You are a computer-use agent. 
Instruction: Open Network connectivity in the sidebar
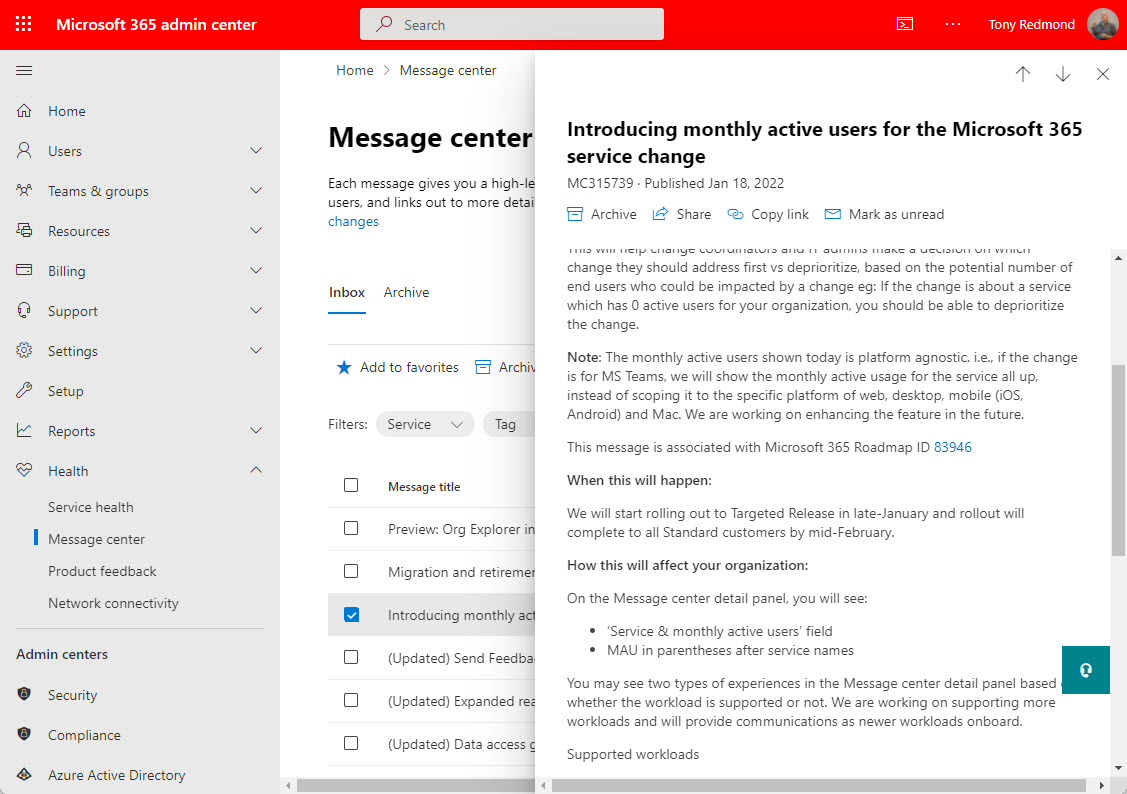[x=113, y=604]
